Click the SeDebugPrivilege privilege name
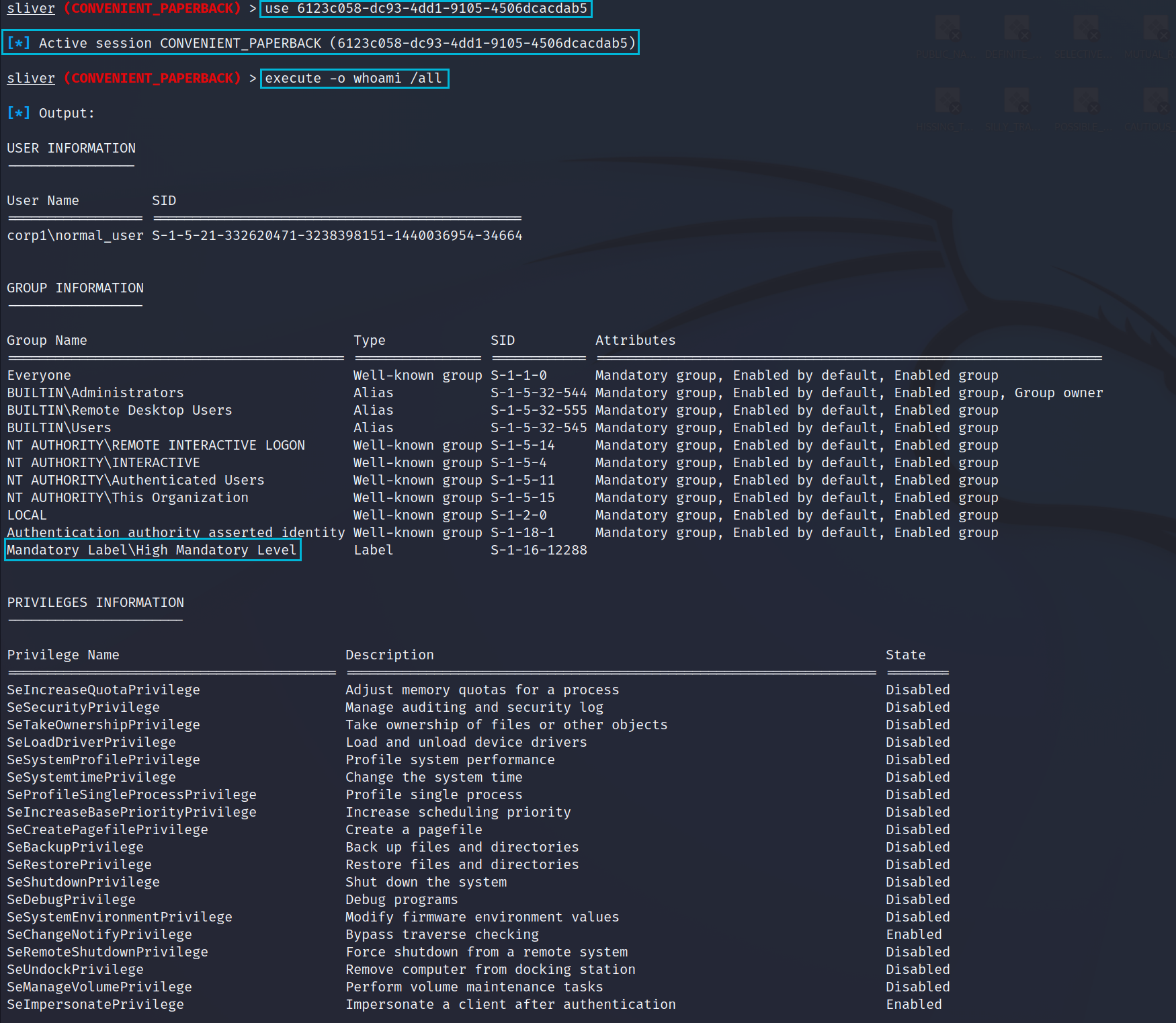Image resolution: width=1176 pixels, height=1023 pixels. (71, 900)
